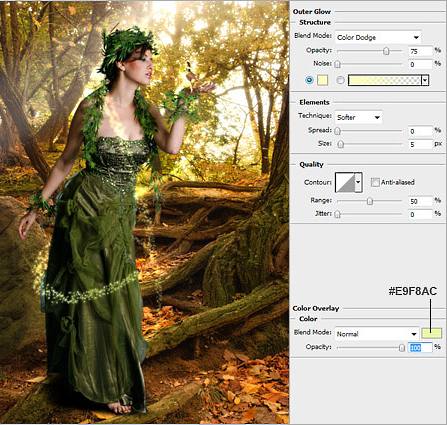The width and height of the screenshot is (447, 425).
Task: Select the gradient radio button
Action: 340,80
